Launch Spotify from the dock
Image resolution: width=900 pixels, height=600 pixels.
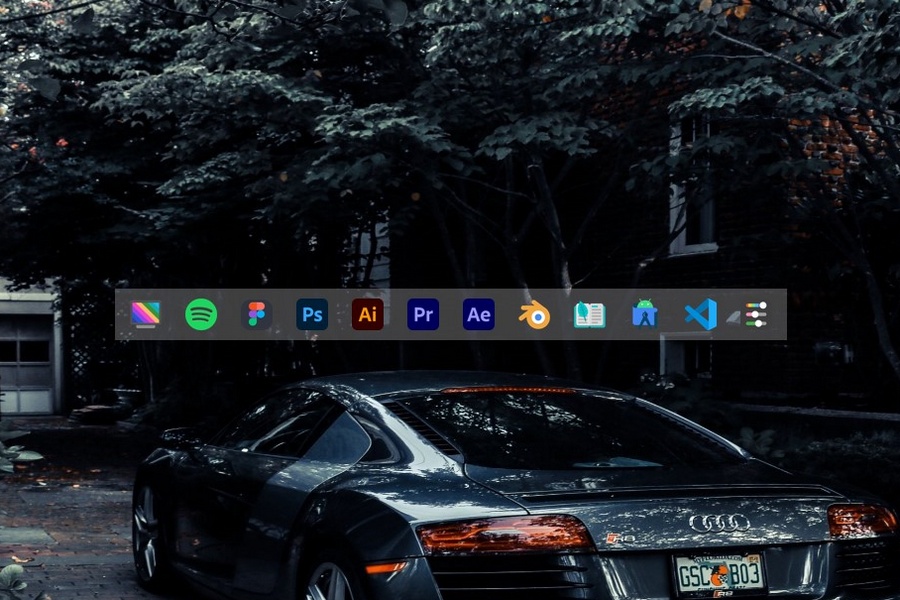tap(201, 315)
